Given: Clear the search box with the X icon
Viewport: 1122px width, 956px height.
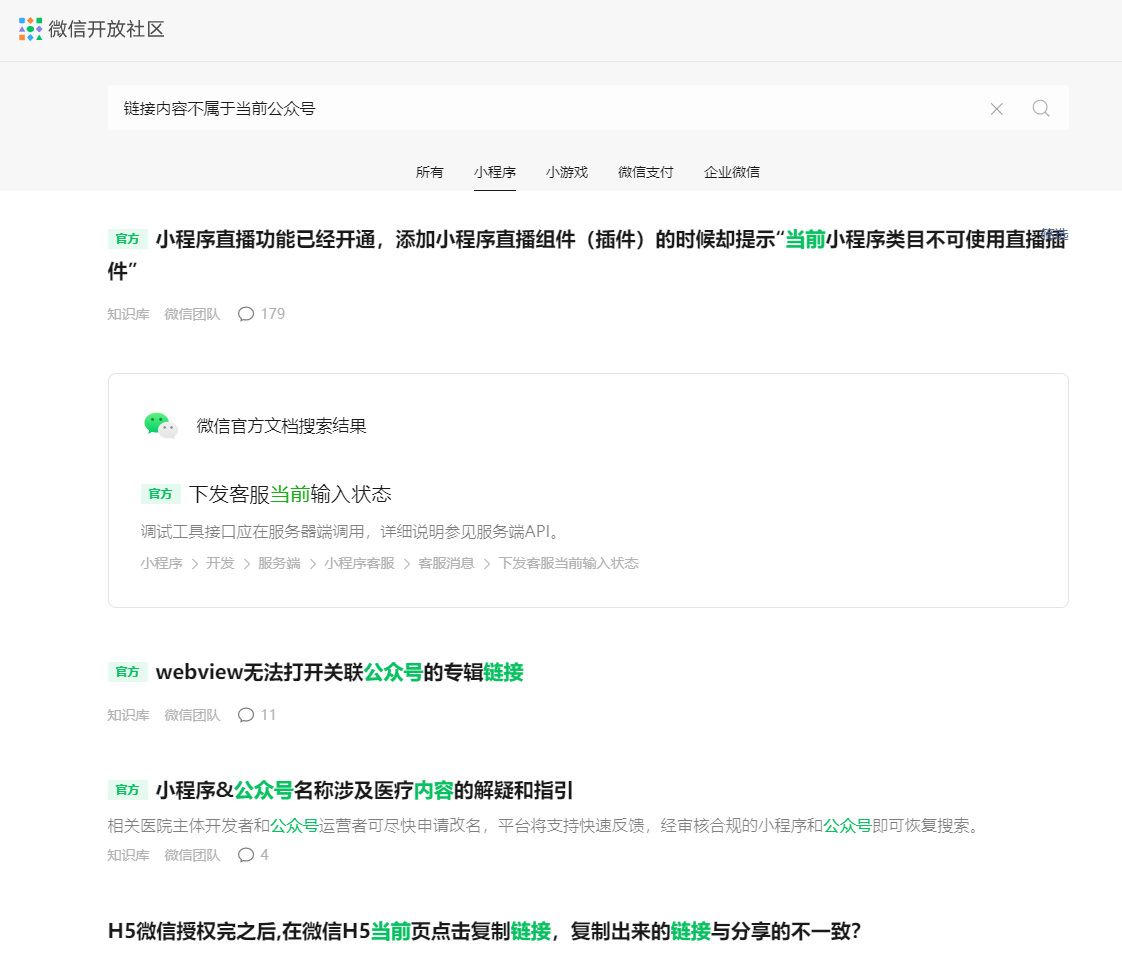Looking at the screenshot, I should [x=996, y=109].
